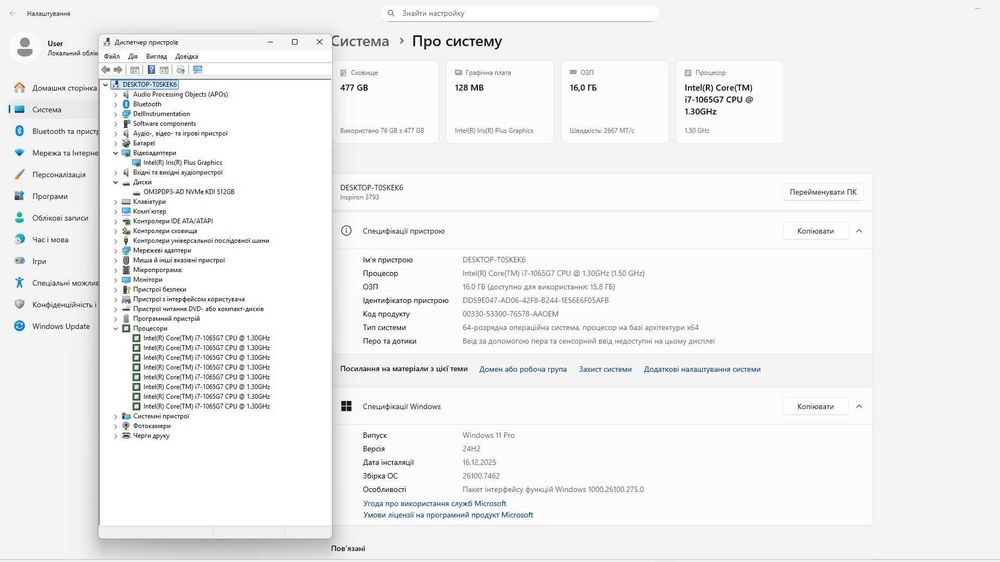Click the Bluetooth icon in device tree

point(126,104)
